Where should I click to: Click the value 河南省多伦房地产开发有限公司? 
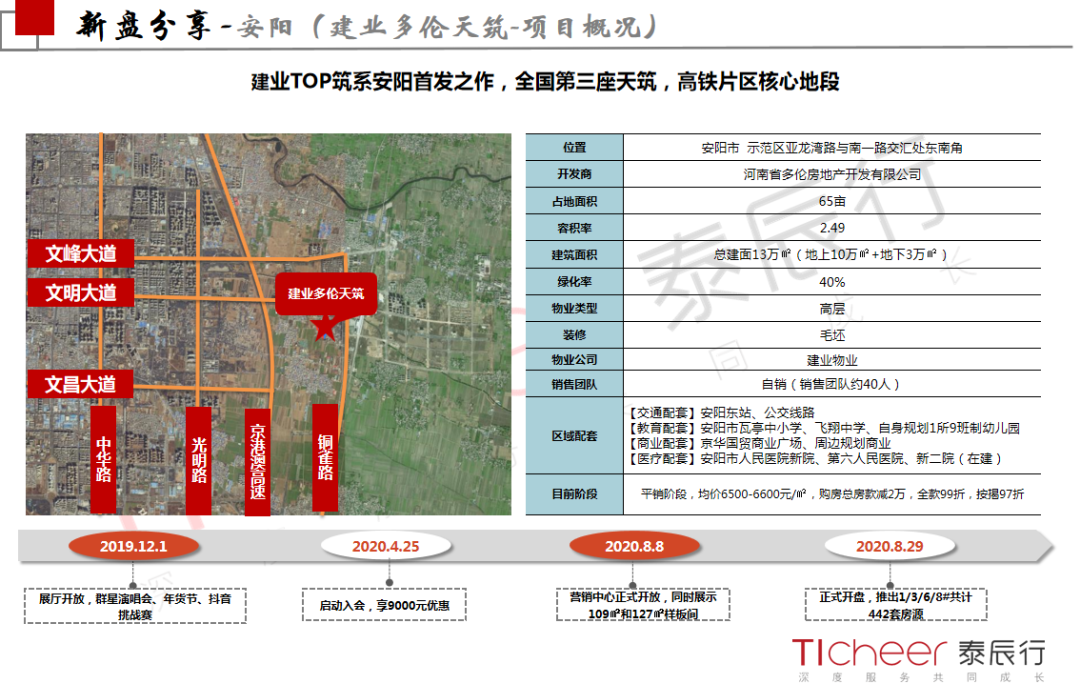(x=832, y=174)
